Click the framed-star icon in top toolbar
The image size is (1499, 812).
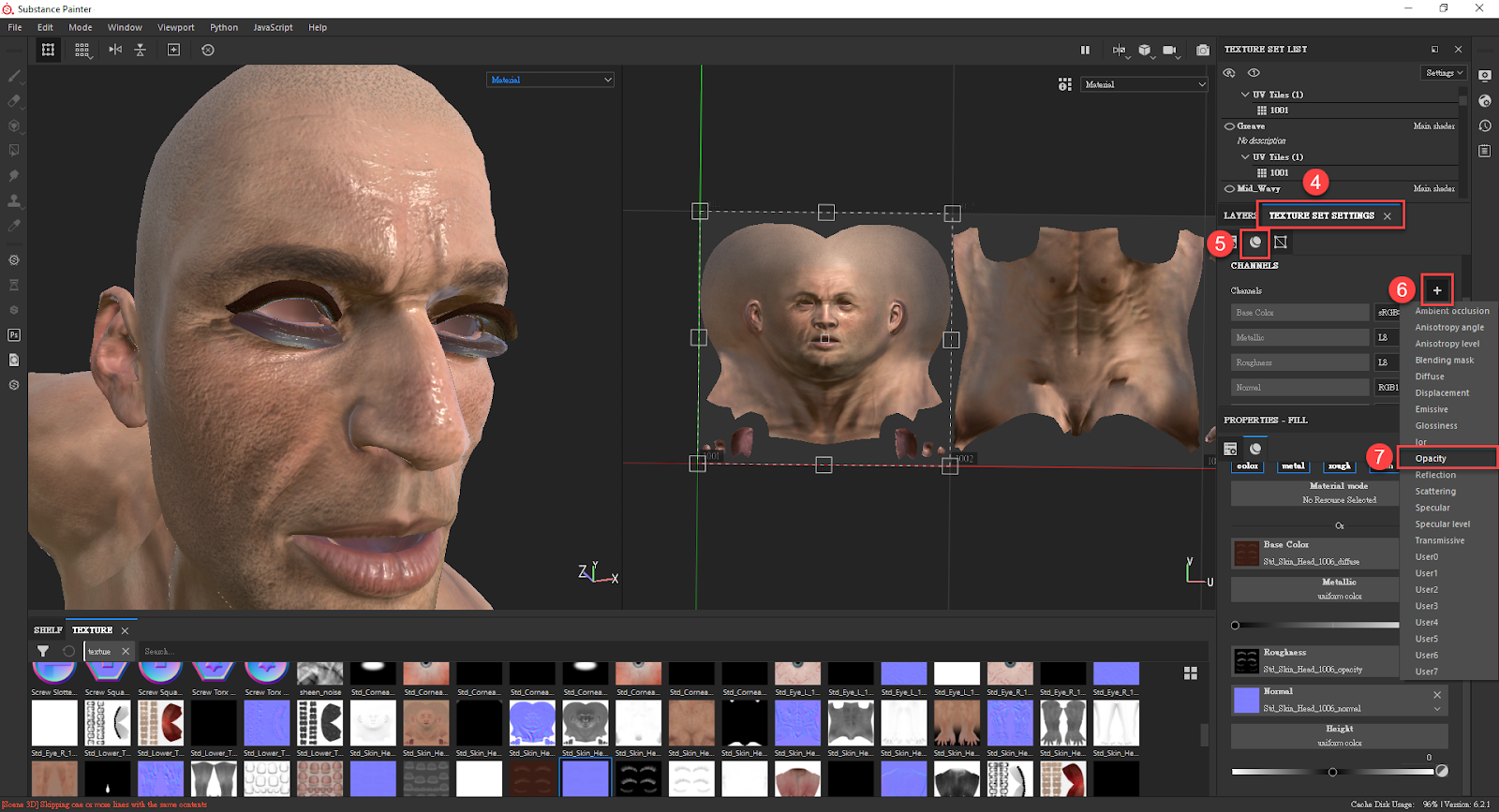pos(173,50)
